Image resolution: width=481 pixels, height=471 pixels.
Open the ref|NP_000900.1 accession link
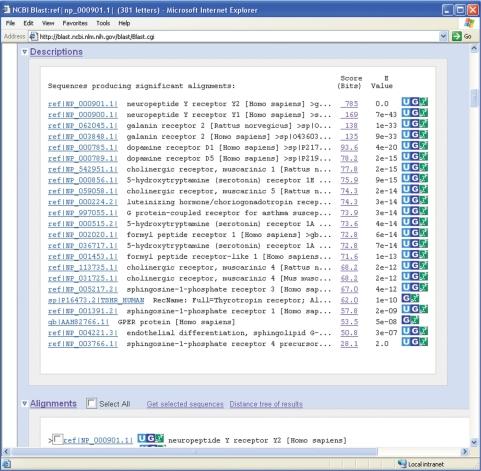[83, 115]
